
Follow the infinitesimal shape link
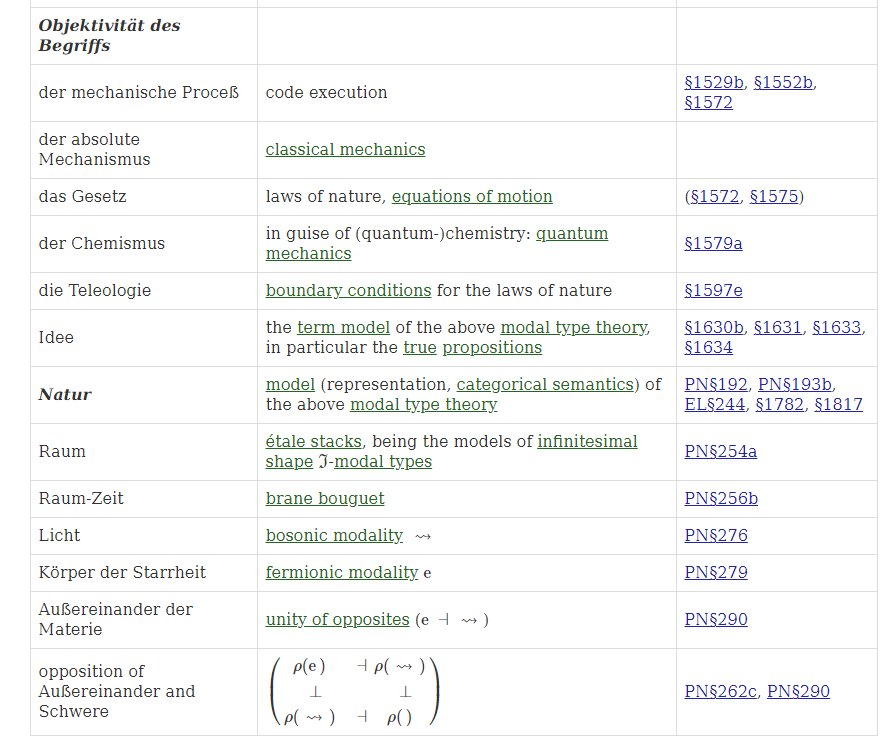coord(588,442)
